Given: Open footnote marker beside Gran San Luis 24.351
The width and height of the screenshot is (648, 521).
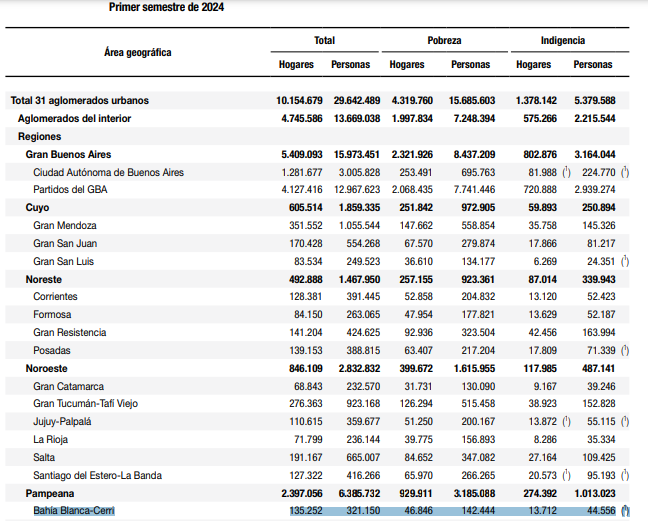Looking at the screenshot, I should (625, 262).
